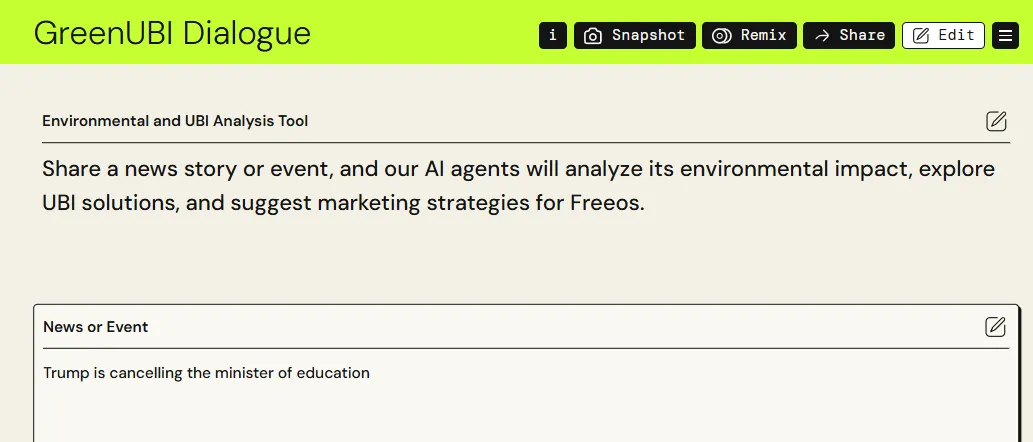
Task: Click the Edit text label in the header
Action: (x=956, y=36)
